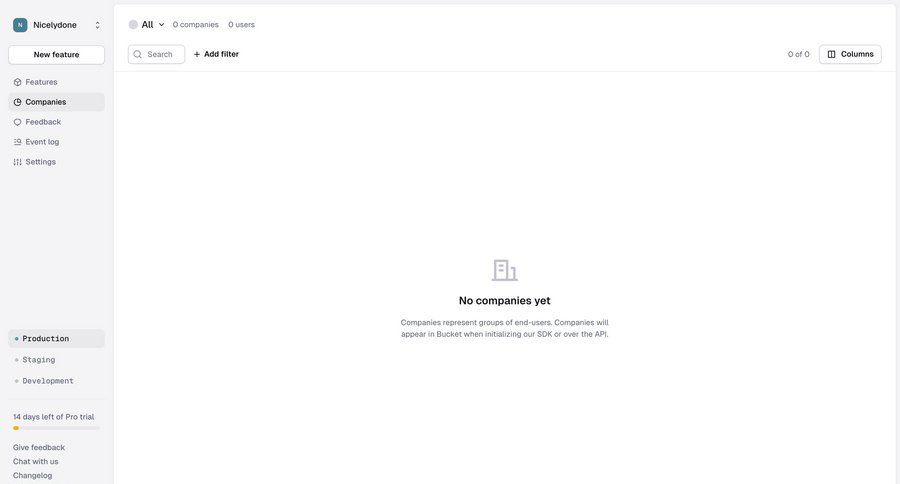This screenshot has width=900, height=484.
Task: Click Add filter button
Action: pyautogui.click(x=216, y=54)
